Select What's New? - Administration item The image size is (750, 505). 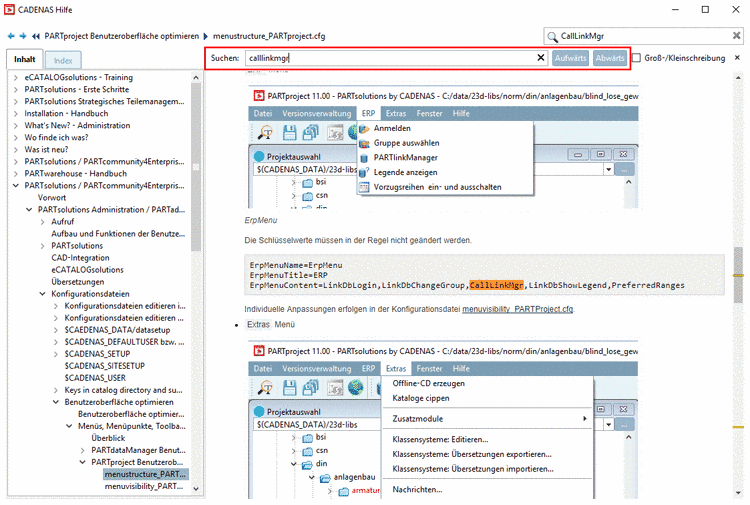click(77, 125)
